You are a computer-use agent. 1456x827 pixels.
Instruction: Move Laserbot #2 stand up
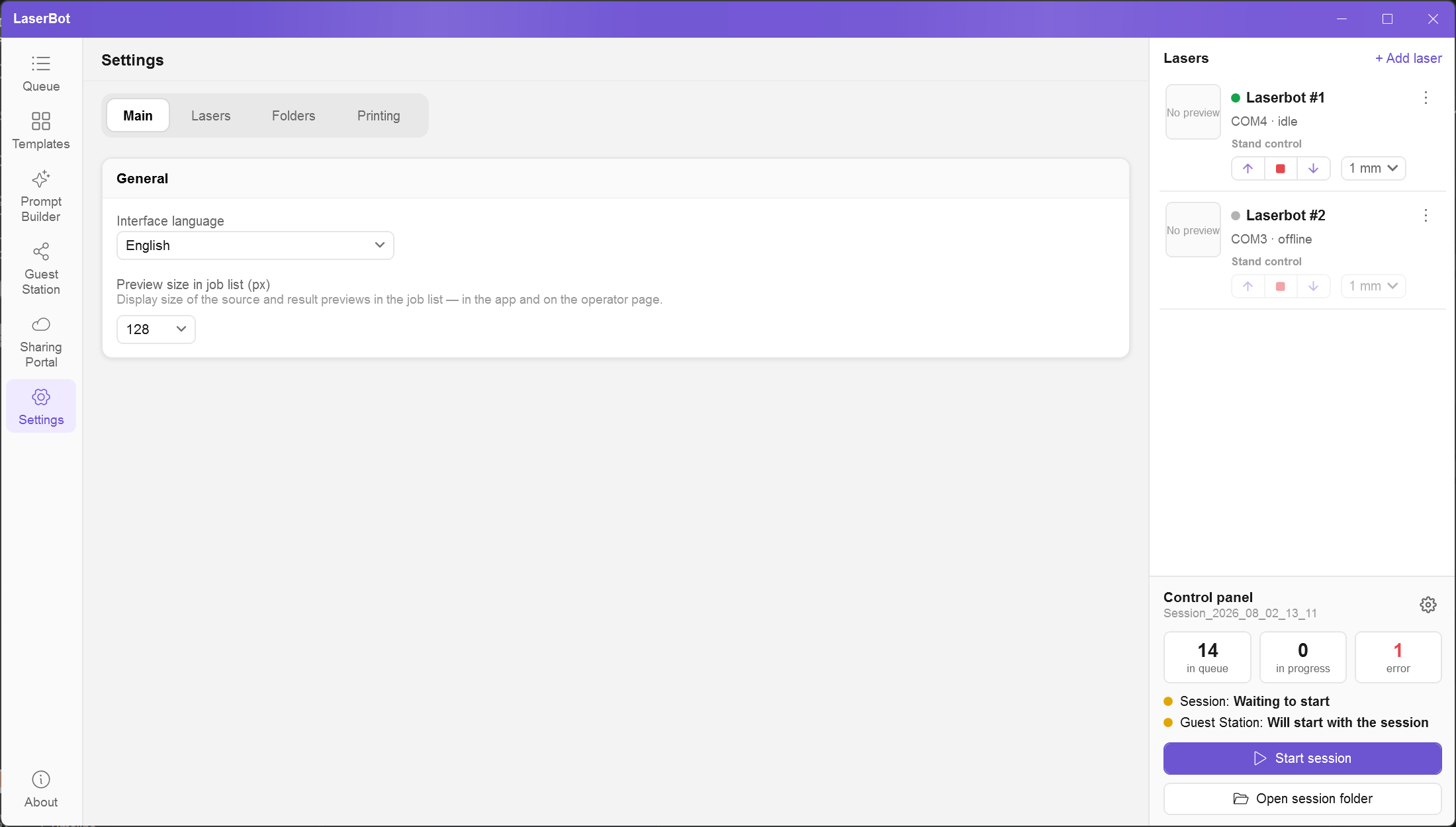pos(1248,286)
